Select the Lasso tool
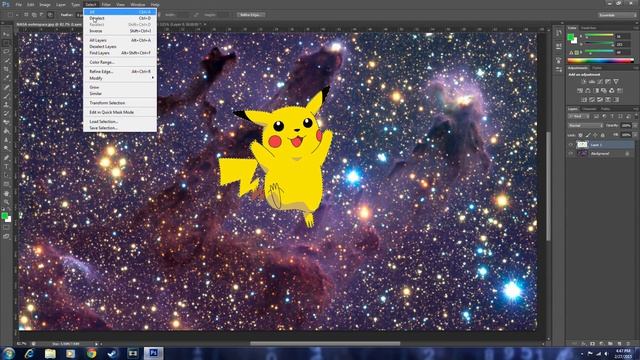 6,52
